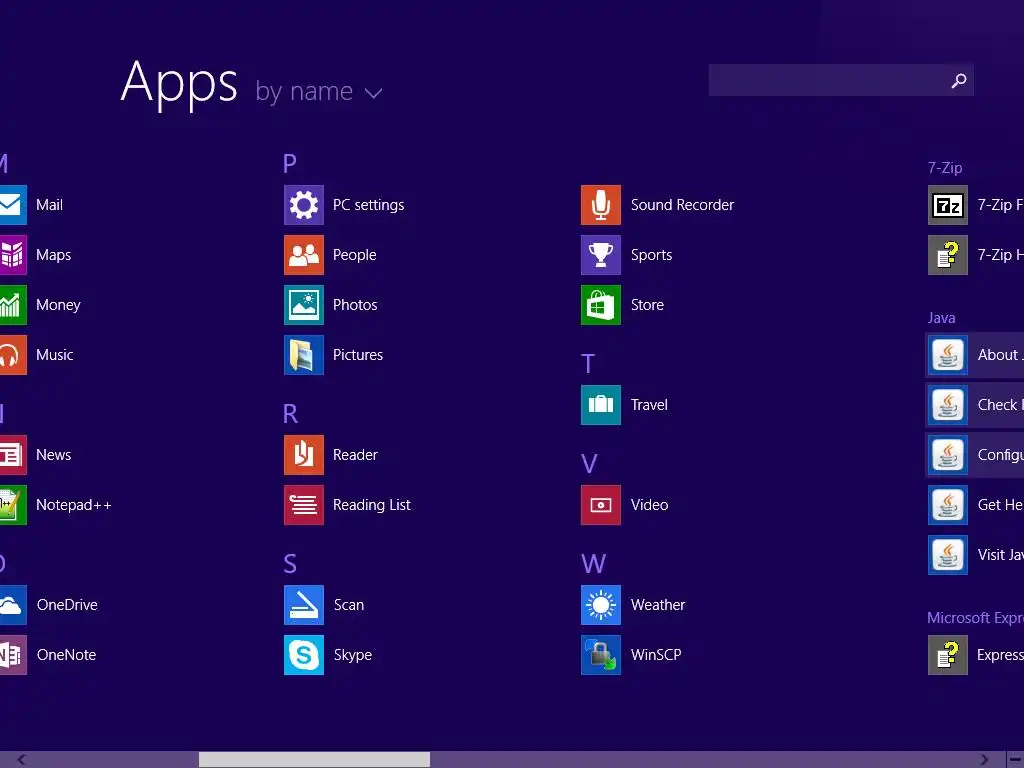Open the Weather sun icon
The height and width of the screenshot is (768, 1024).
(x=601, y=605)
